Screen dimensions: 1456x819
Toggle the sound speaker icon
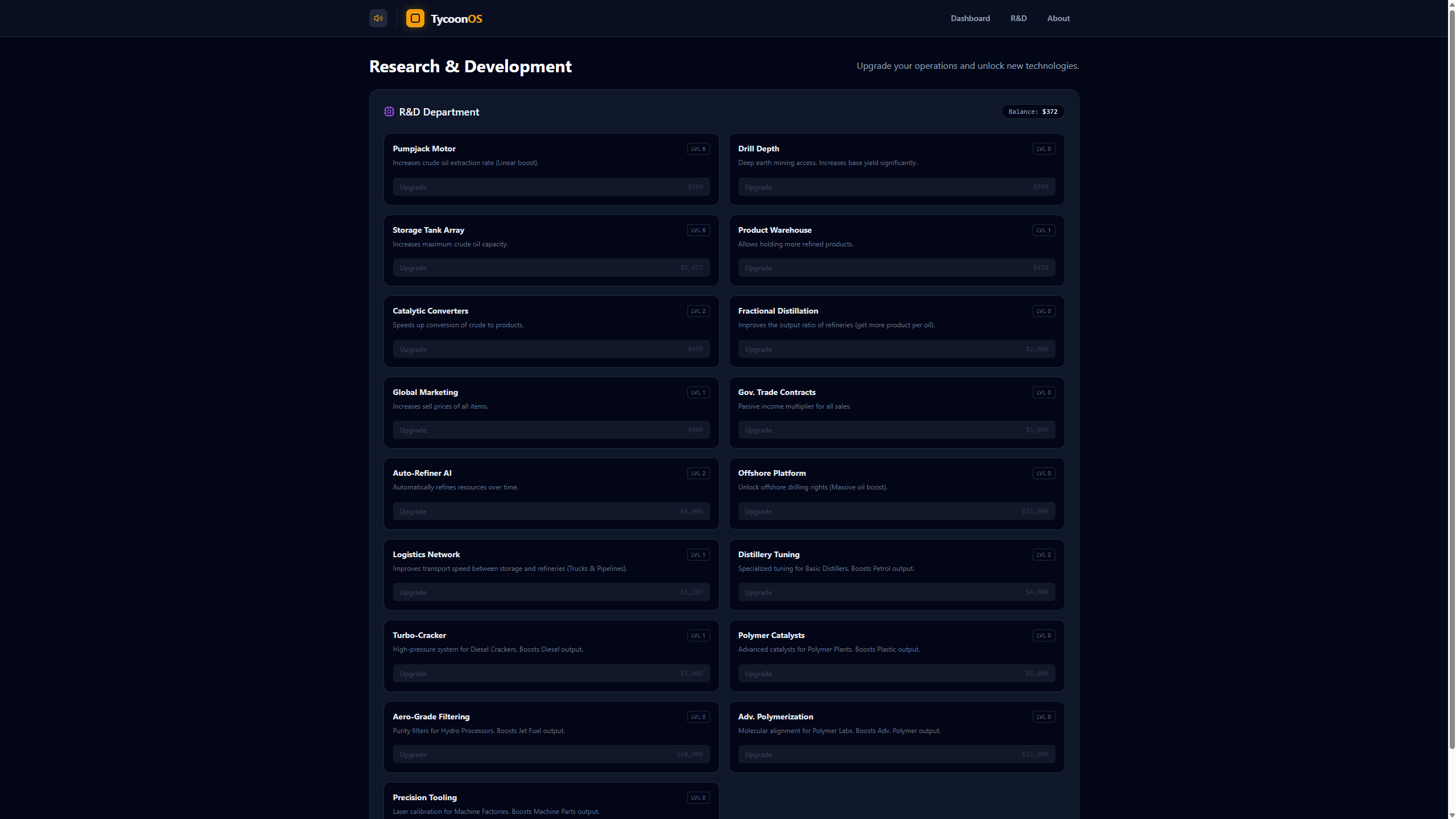tap(378, 18)
